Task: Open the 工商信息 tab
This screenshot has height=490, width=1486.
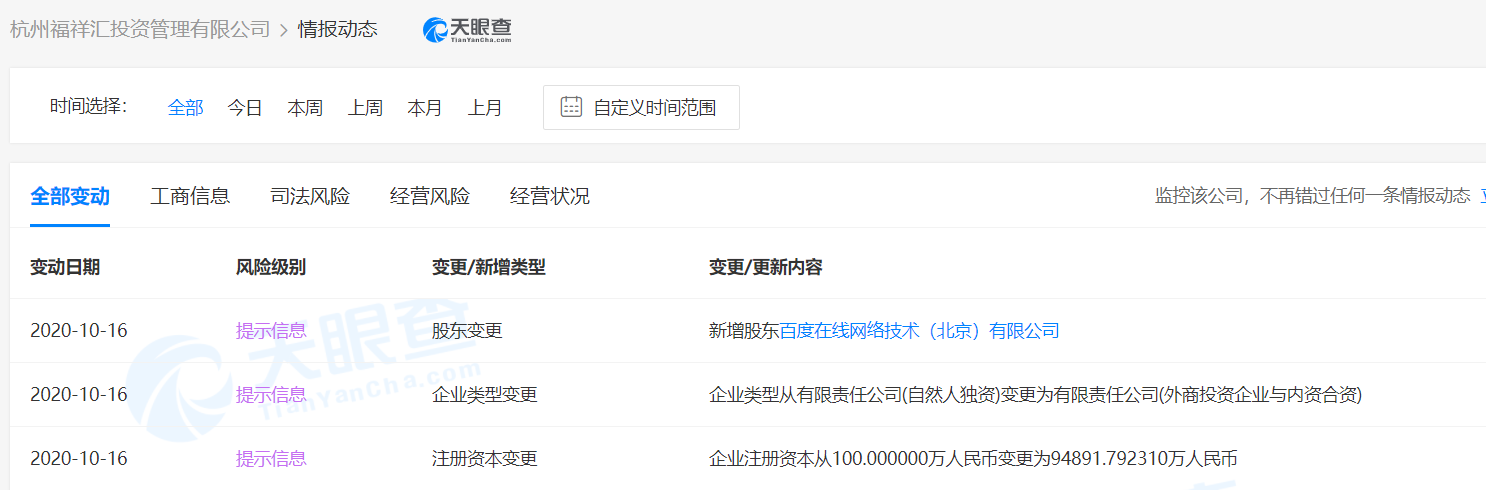Action: coord(190,196)
